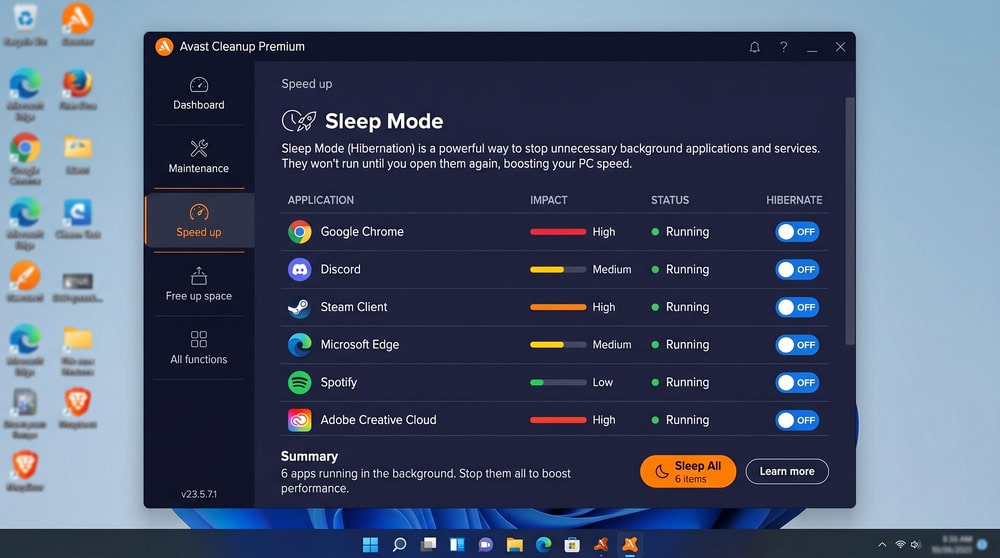Open the help question mark icon
This screenshot has width=1000, height=558.
(783, 47)
